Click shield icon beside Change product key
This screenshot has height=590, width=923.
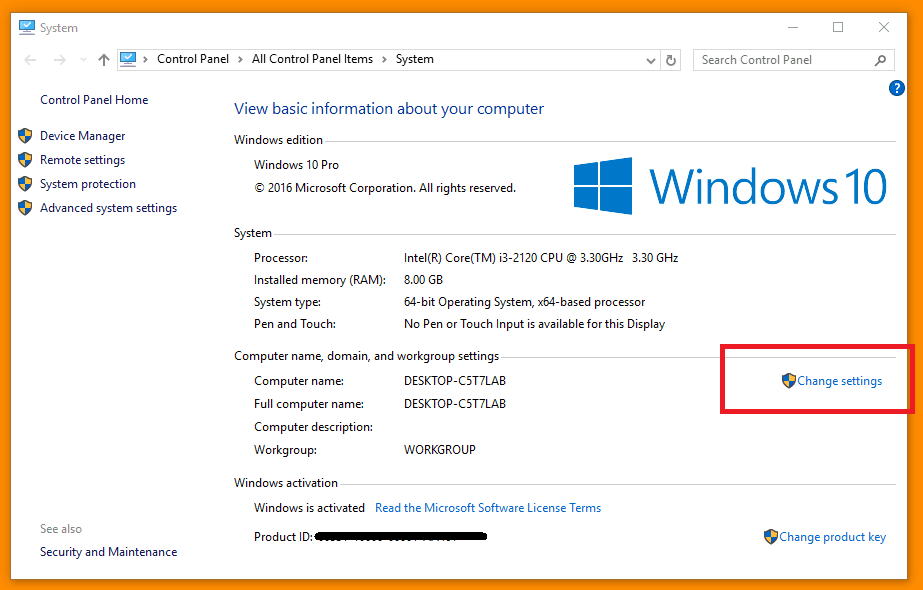point(770,537)
